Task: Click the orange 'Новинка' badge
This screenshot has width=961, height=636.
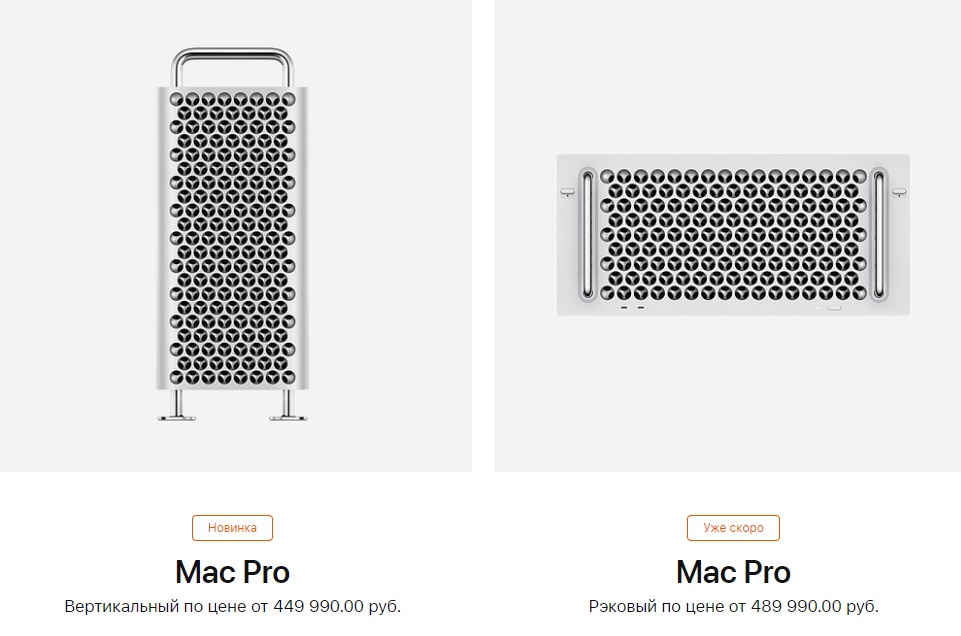Action: pos(232,528)
